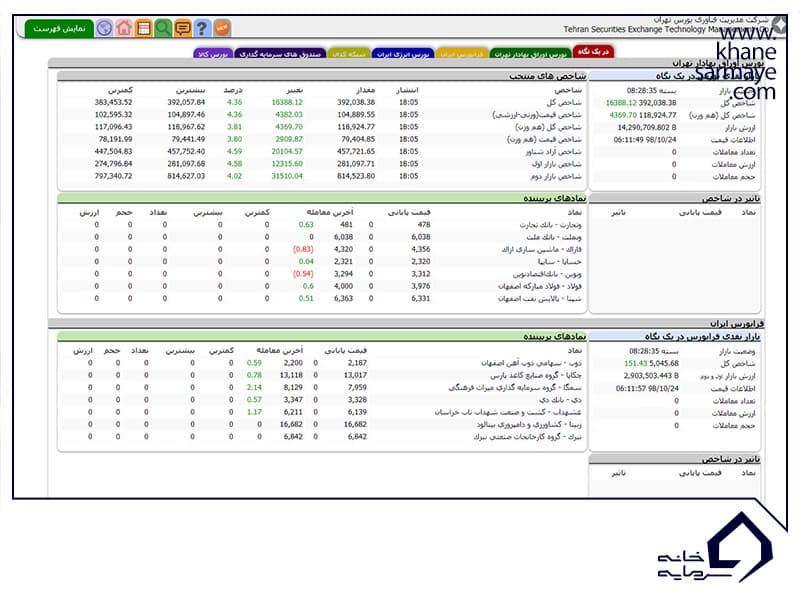Image resolution: width=800 pixels, height=600 pixels.
Task: Open symbol سمگا - گروه سرمايه گذاري ميراث فرهنگي
Action: (515, 388)
